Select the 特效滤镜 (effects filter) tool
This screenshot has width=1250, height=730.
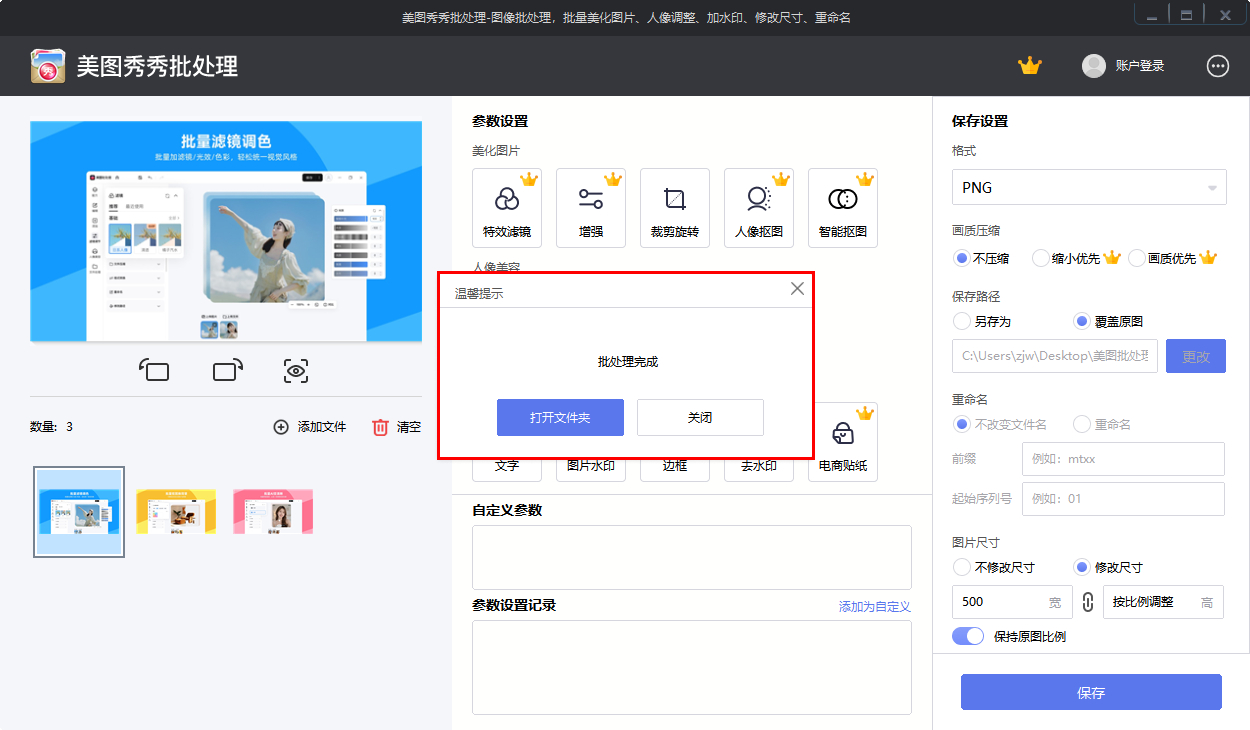[507, 207]
